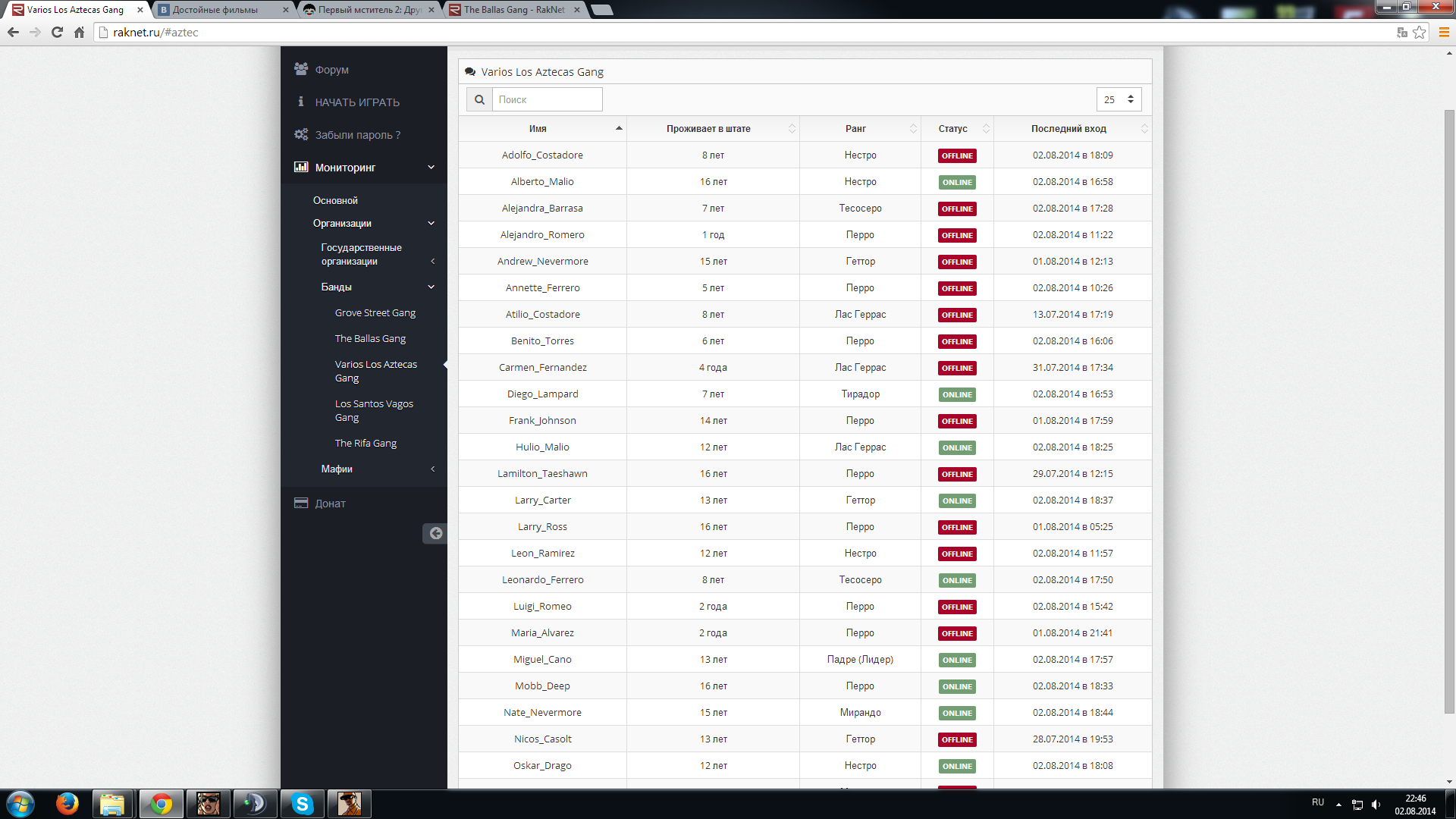This screenshot has height=819, width=1456.
Task: Open the Chrome menu hamburger icon
Action: [1444, 33]
